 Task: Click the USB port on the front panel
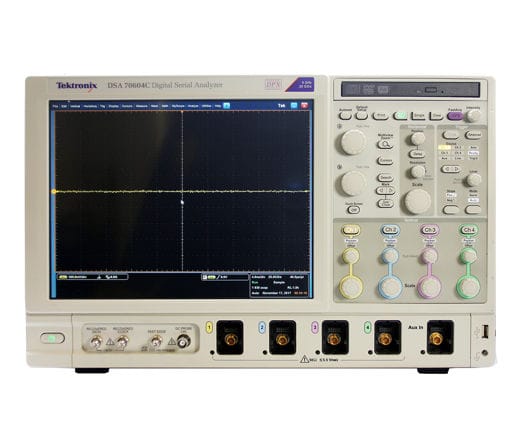click(485, 332)
